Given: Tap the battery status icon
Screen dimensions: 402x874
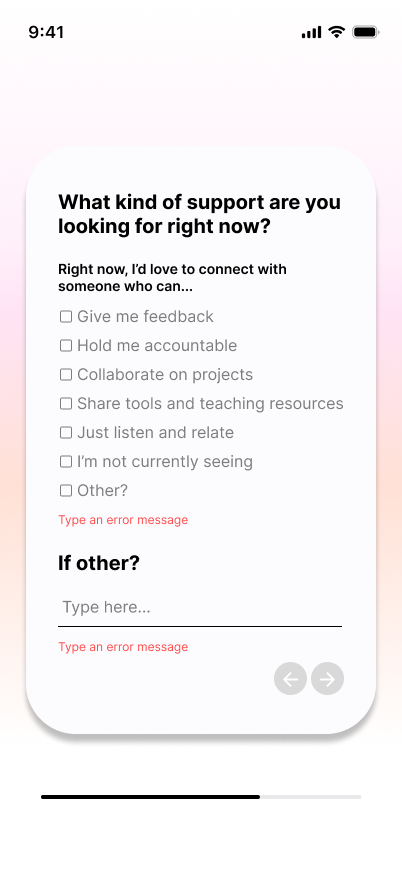Looking at the screenshot, I should (x=366, y=32).
